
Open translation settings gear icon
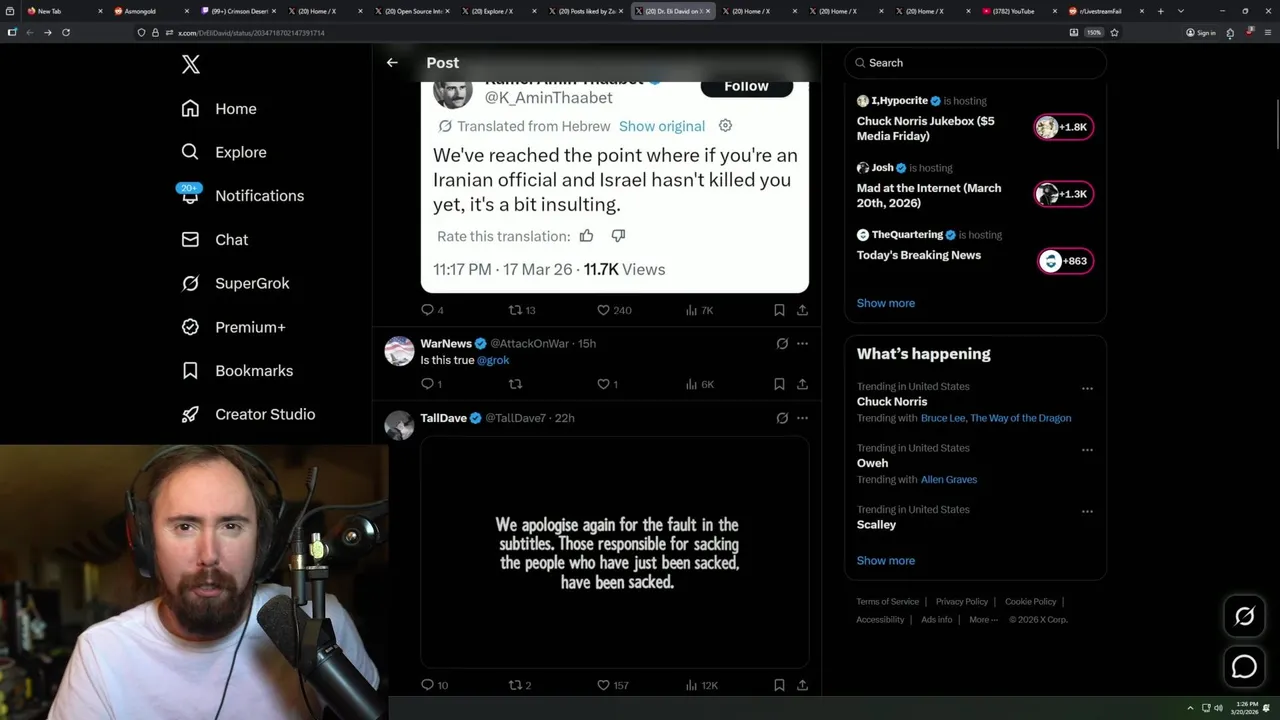726,126
